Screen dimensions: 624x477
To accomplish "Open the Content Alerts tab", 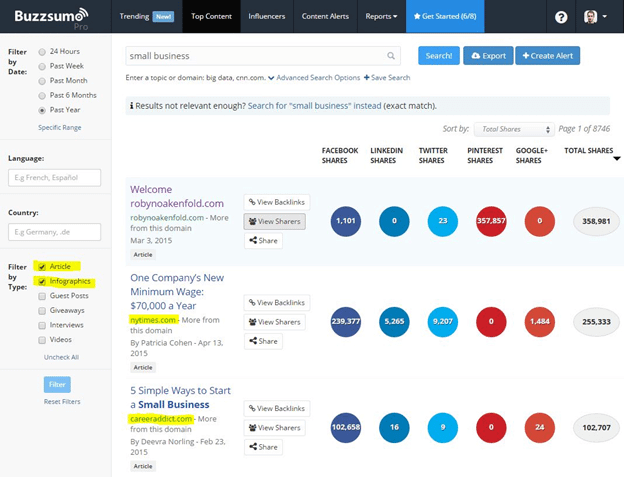I will point(325,16).
